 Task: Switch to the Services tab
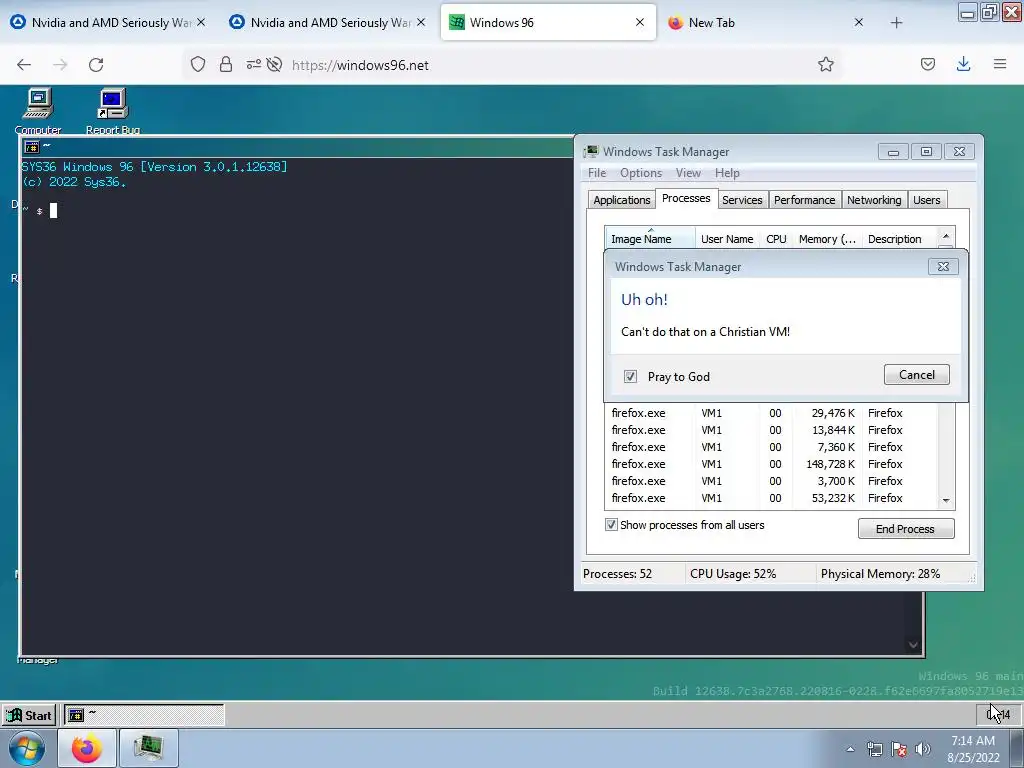coord(742,200)
